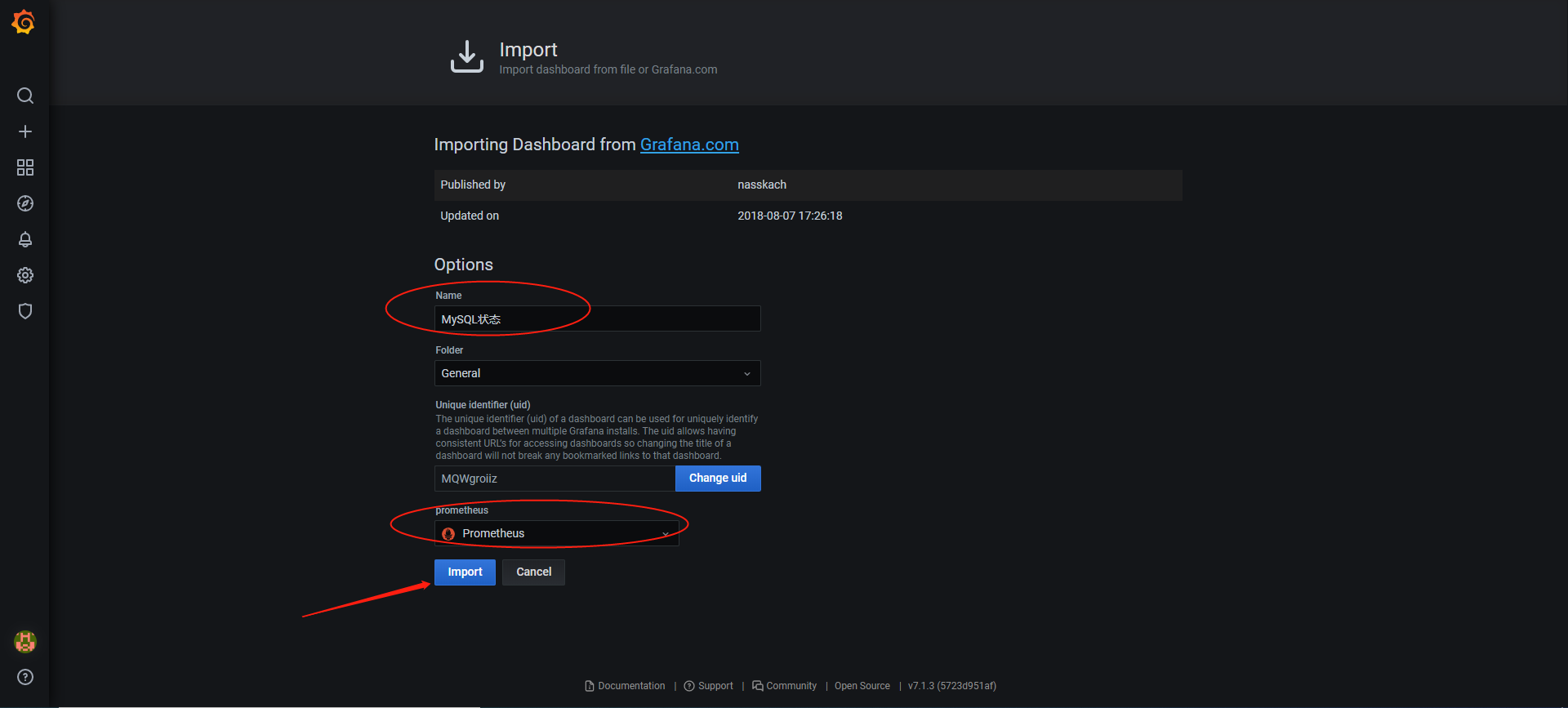This screenshot has width=1568, height=708.
Task: Click the Documentation file icon in footer
Action: 590,686
